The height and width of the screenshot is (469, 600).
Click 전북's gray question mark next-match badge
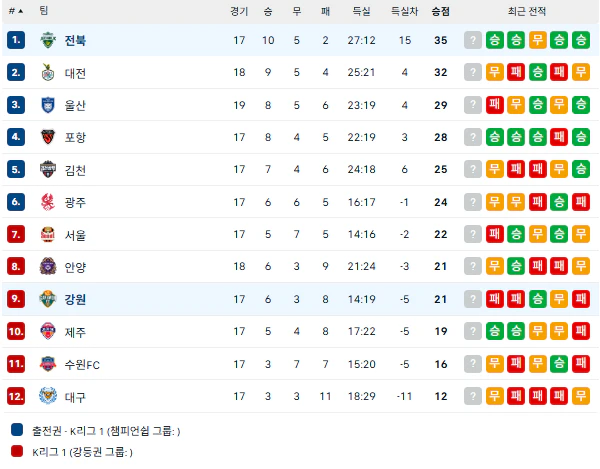click(473, 40)
